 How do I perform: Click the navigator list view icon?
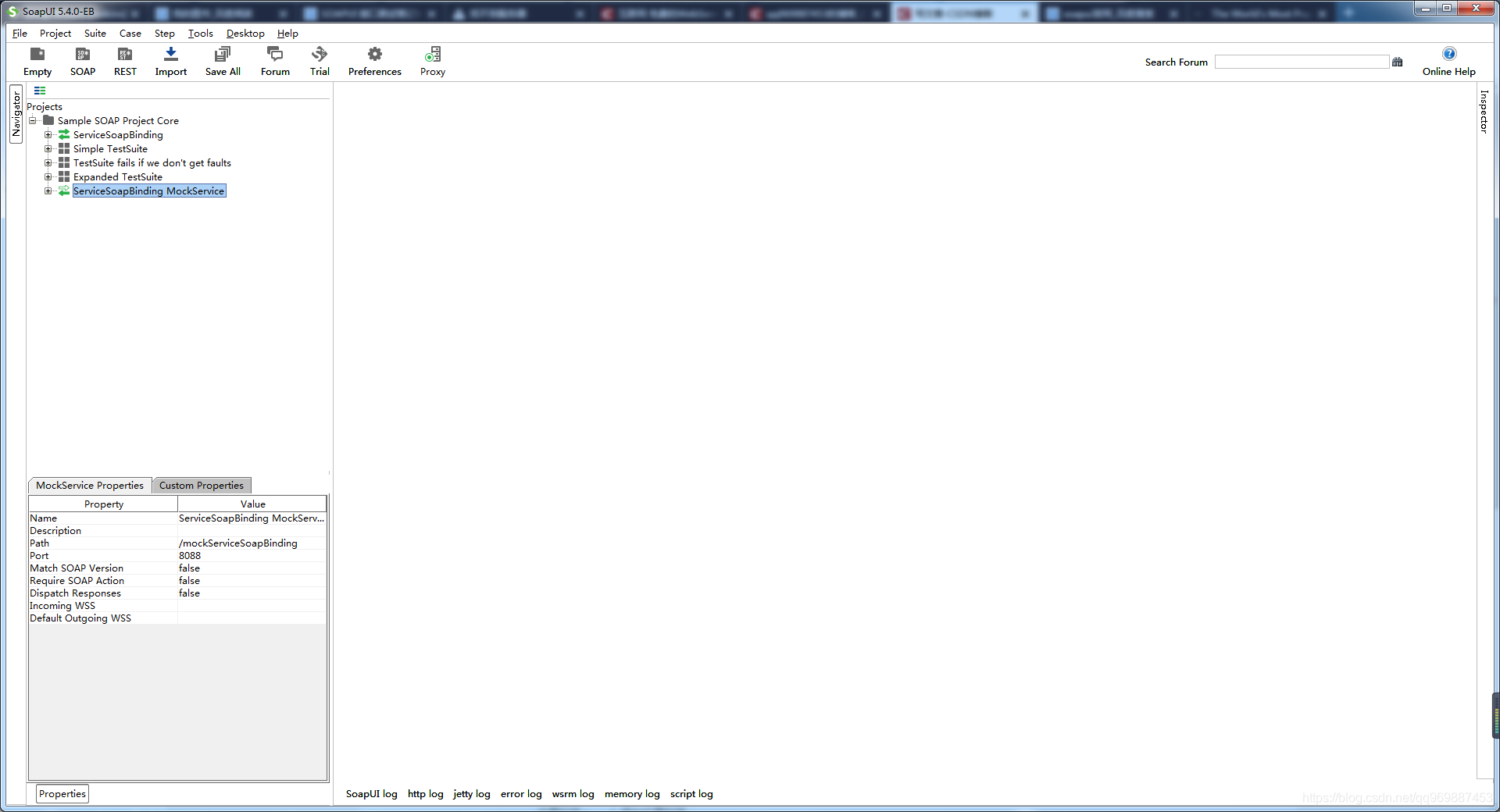(x=40, y=91)
